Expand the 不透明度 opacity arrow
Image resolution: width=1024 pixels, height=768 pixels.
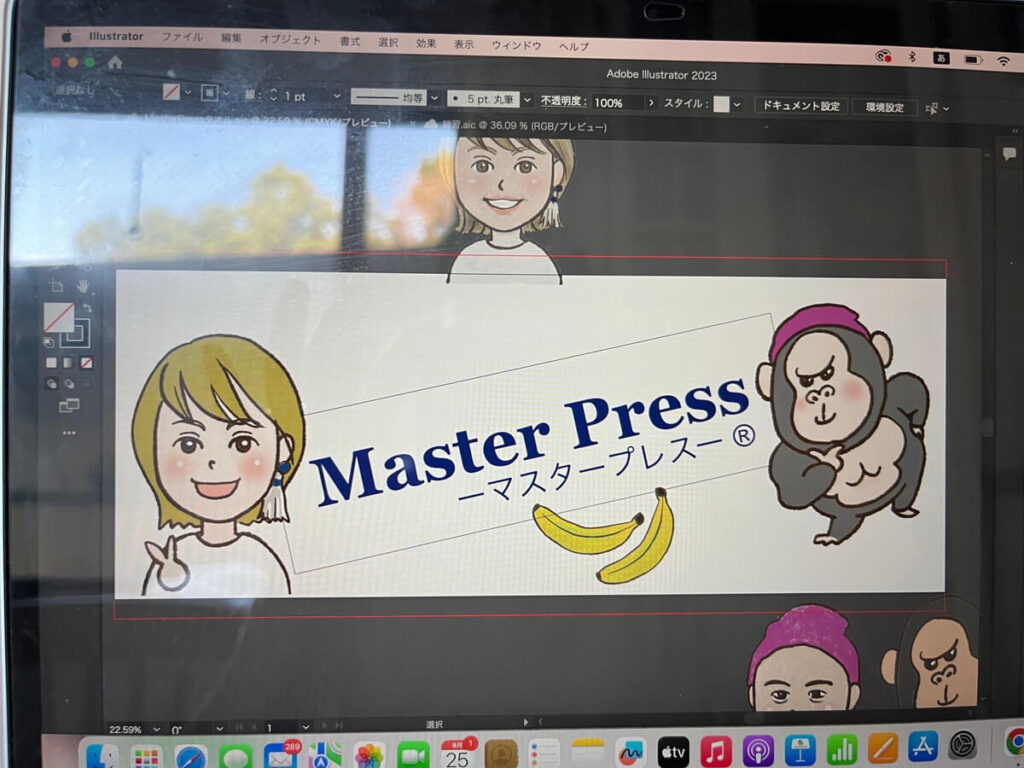pos(651,103)
